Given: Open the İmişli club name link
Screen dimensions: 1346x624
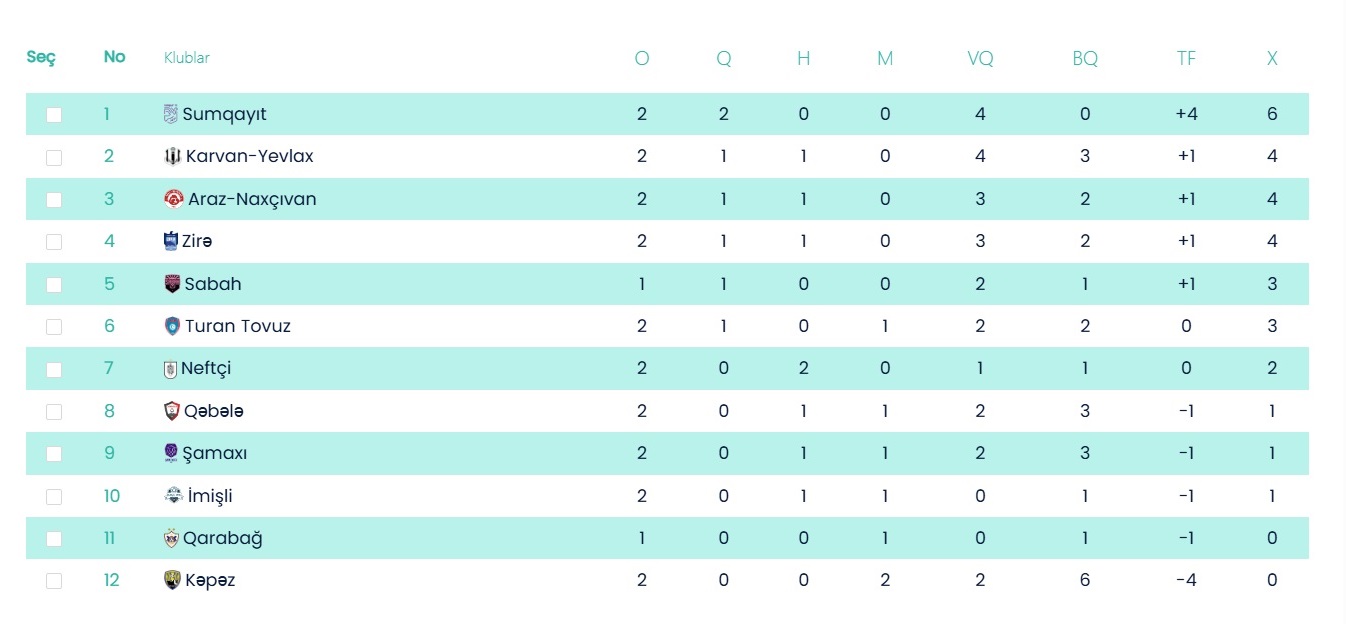Looking at the screenshot, I should click(x=210, y=496).
